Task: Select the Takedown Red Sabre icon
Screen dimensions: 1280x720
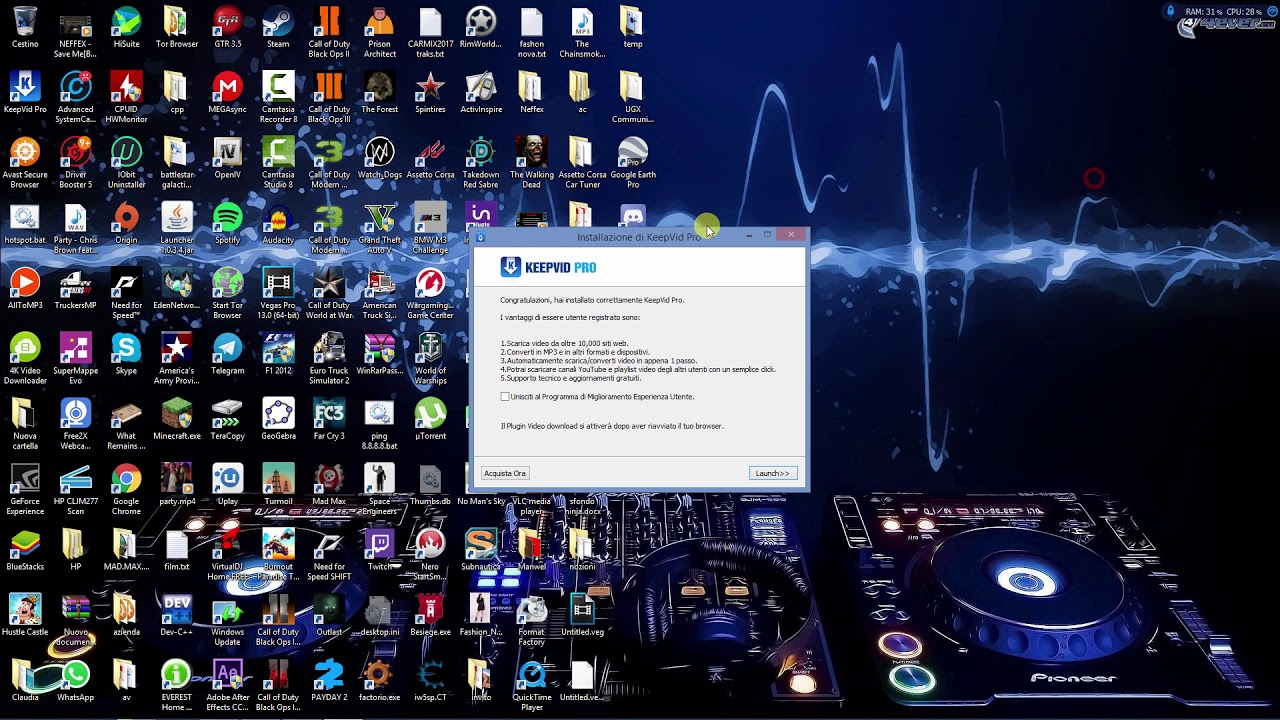Action: (x=481, y=153)
